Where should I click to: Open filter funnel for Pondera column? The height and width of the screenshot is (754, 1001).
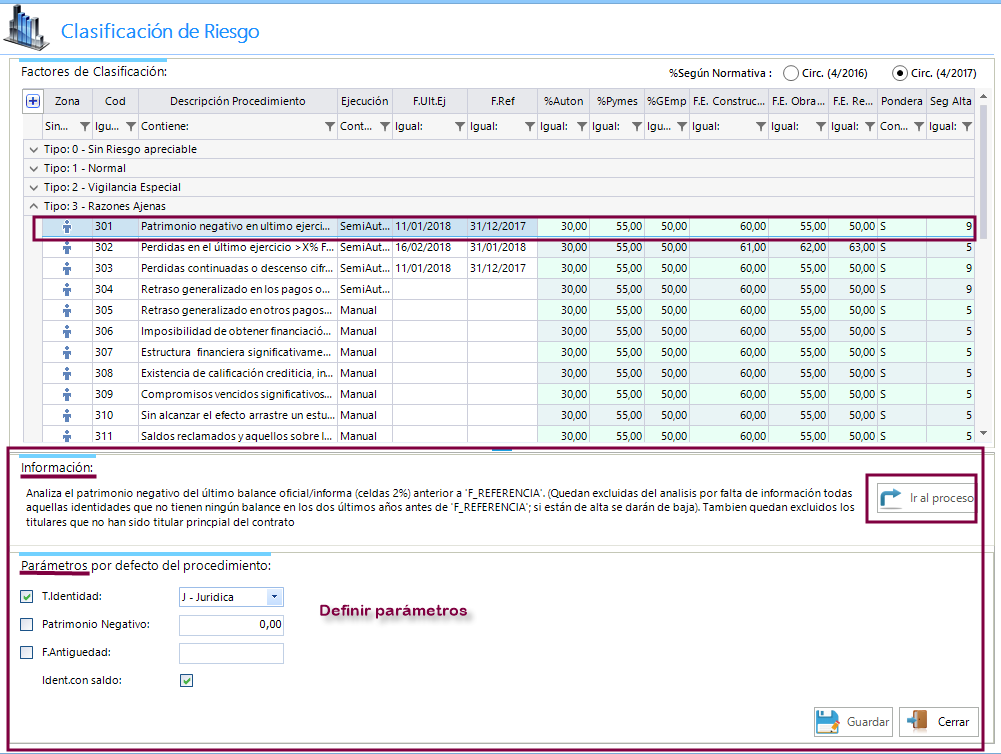[x=919, y=126]
